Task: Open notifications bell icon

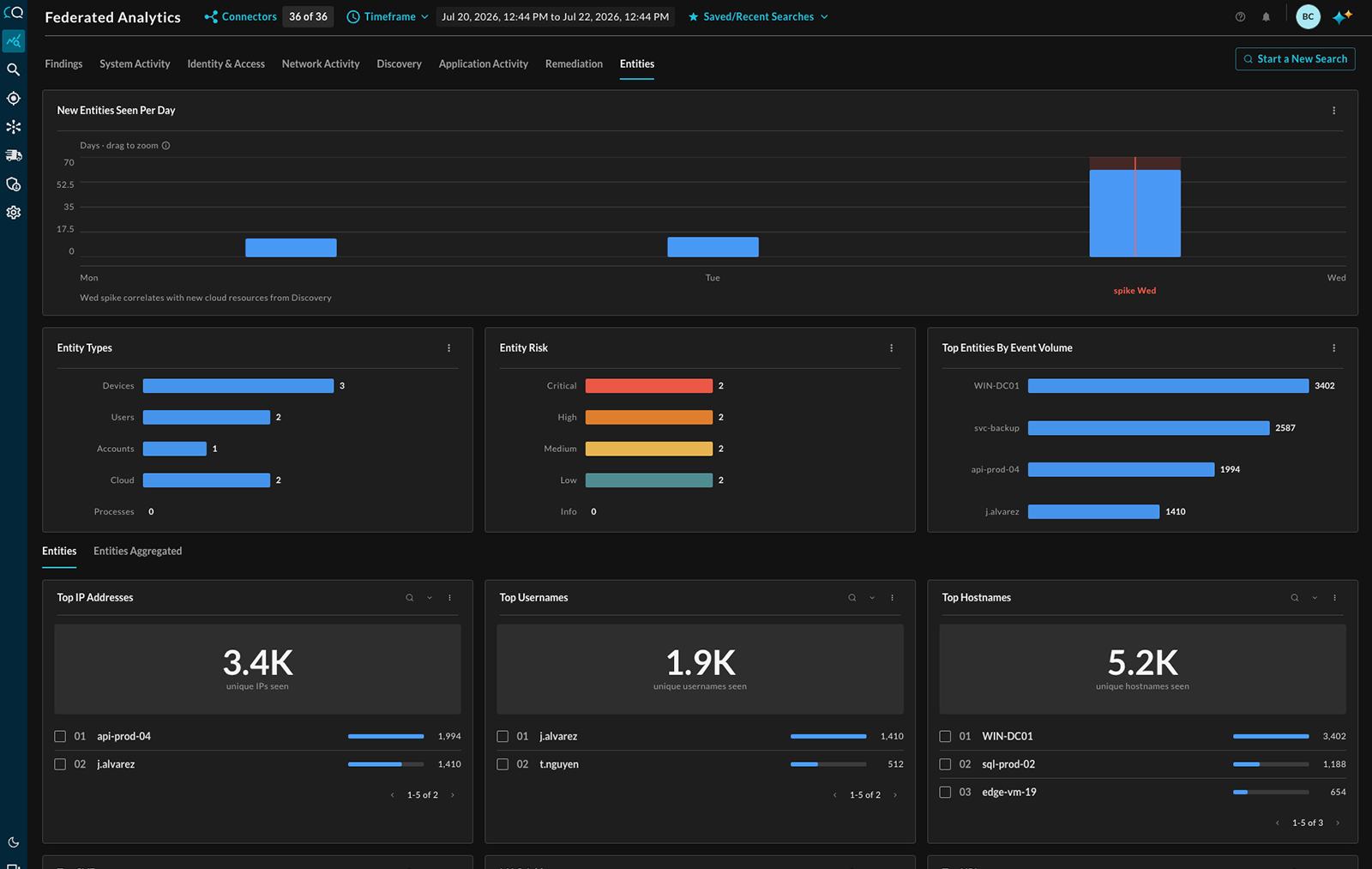Action: point(1266,16)
